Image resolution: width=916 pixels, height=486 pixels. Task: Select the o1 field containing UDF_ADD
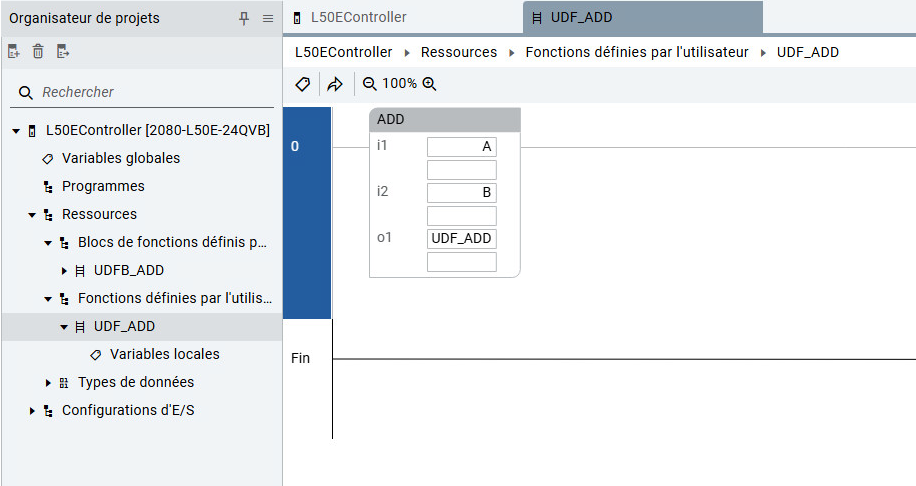click(x=462, y=238)
